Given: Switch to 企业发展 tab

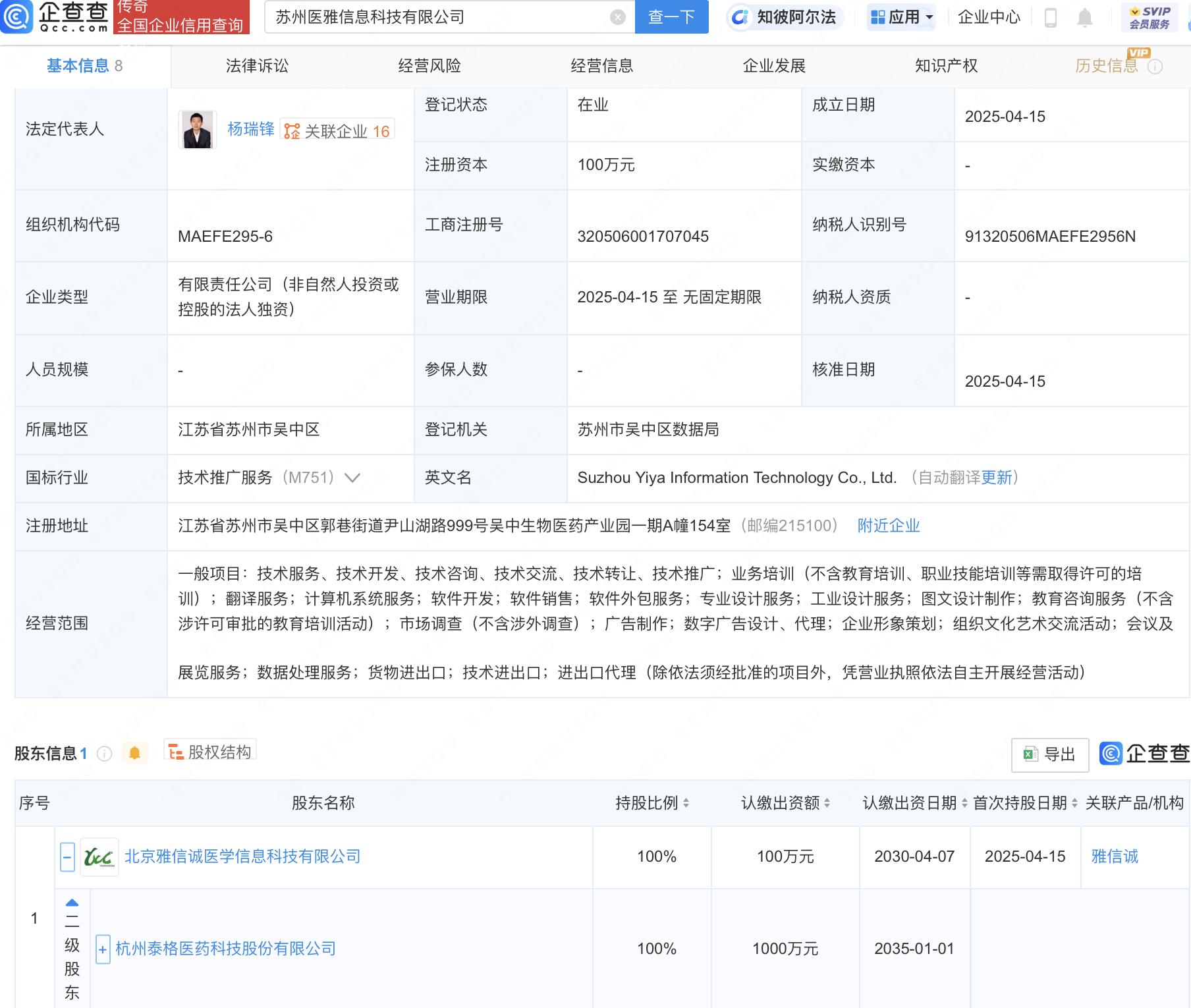Looking at the screenshot, I should pos(774,66).
